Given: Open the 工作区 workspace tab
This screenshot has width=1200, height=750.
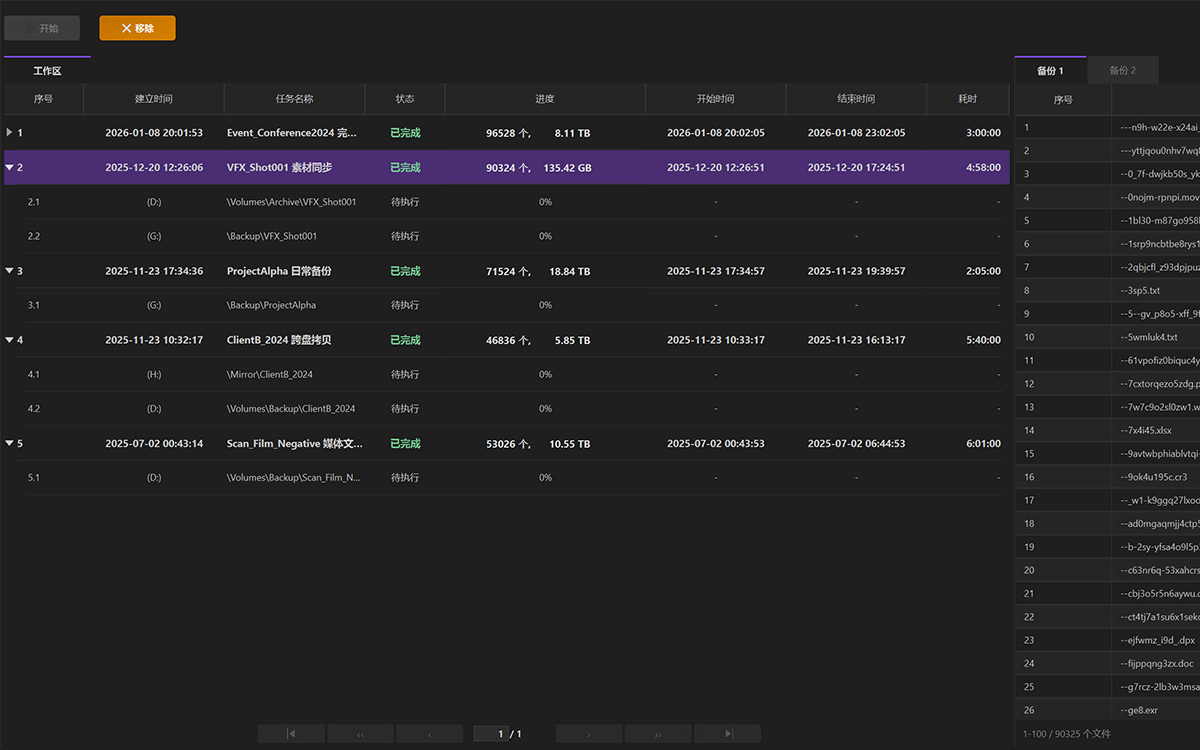Looking at the screenshot, I should (47, 70).
